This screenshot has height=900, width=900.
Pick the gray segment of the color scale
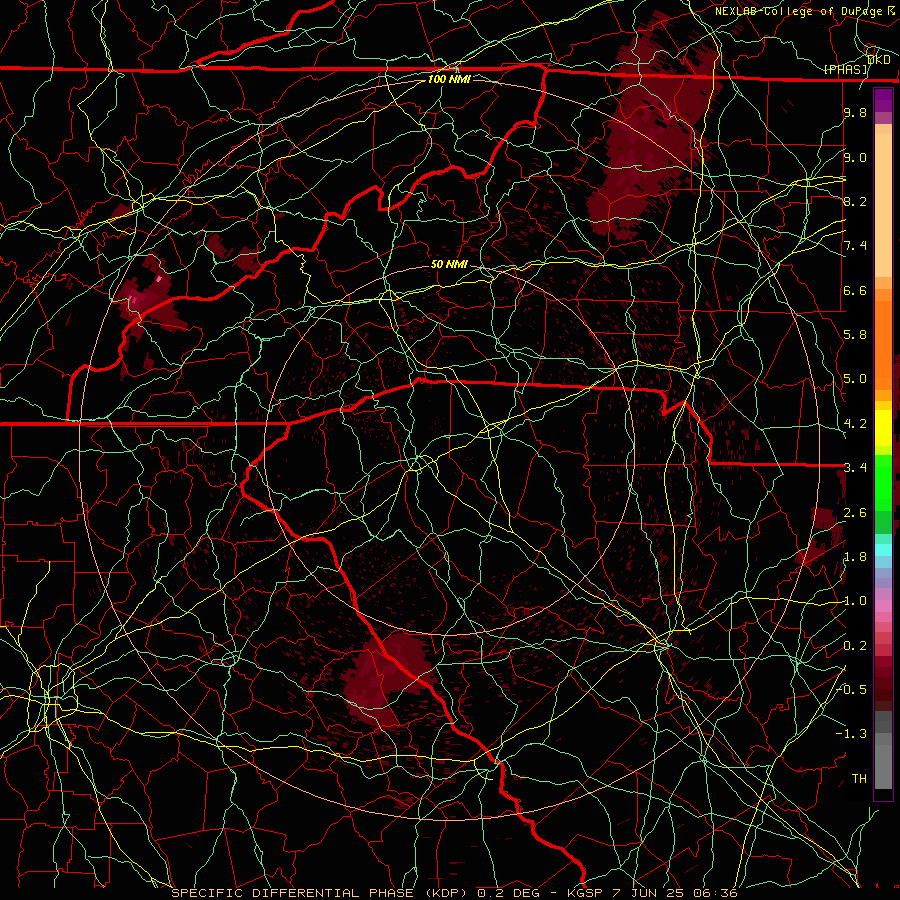883,752
